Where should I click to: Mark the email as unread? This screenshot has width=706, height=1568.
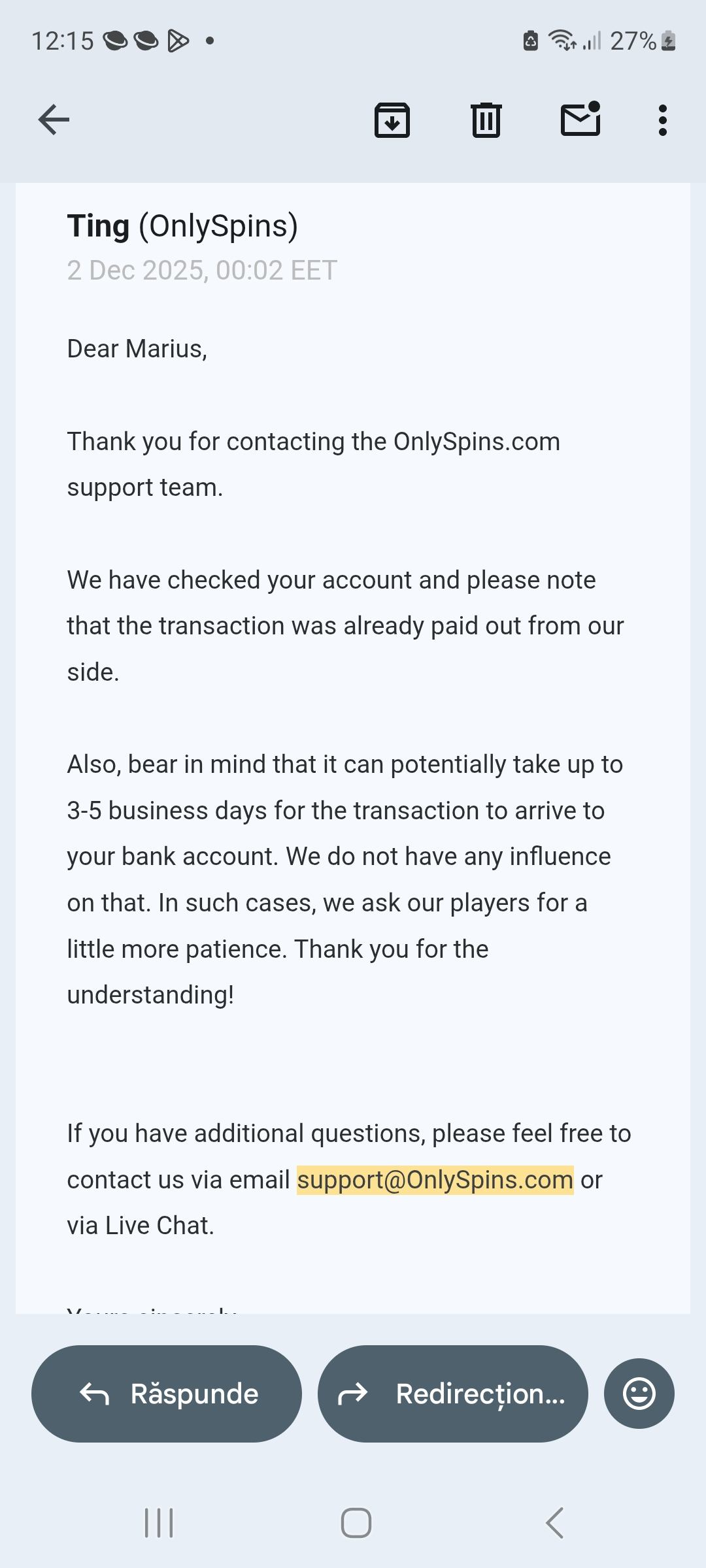[x=580, y=120]
